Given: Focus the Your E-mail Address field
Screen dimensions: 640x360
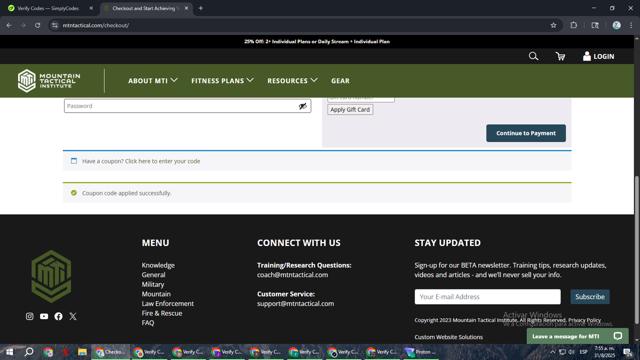Looking at the screenshot, I should tap(487, 297).
